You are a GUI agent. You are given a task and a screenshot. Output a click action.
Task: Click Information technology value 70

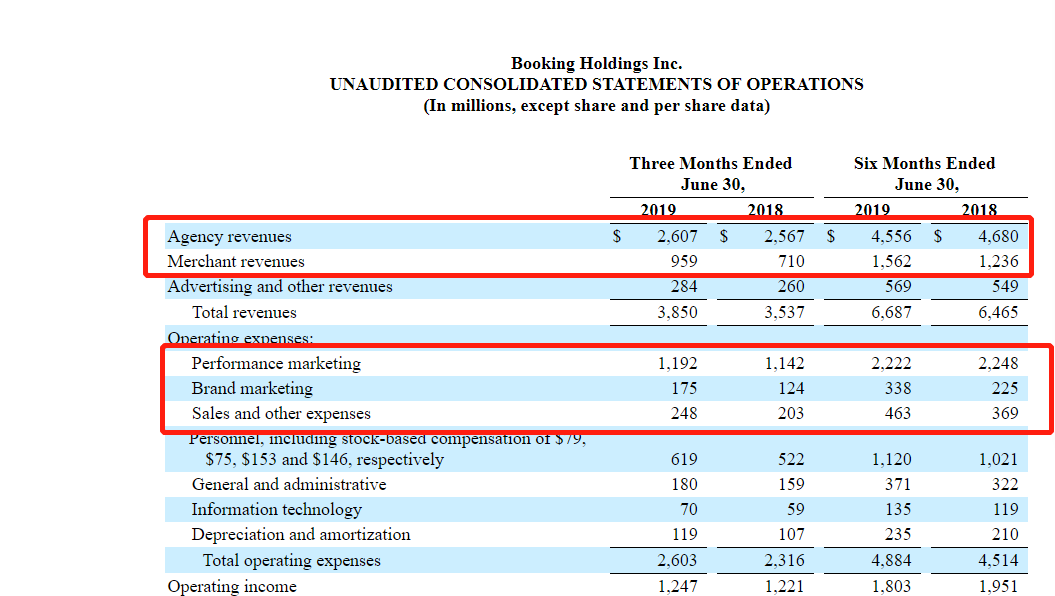pos(688,510)
